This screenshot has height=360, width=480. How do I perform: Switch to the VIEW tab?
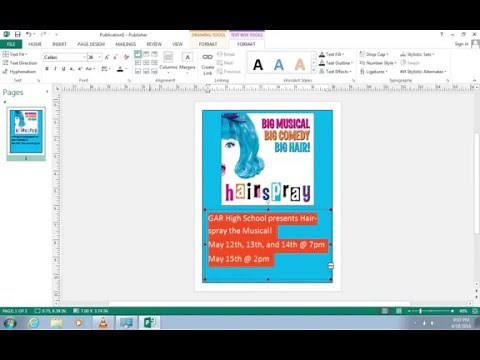177,44
